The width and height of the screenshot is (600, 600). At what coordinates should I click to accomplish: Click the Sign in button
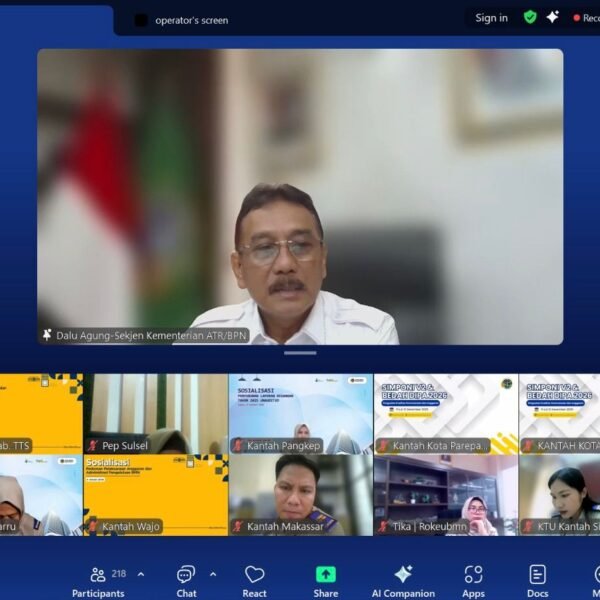491,18
